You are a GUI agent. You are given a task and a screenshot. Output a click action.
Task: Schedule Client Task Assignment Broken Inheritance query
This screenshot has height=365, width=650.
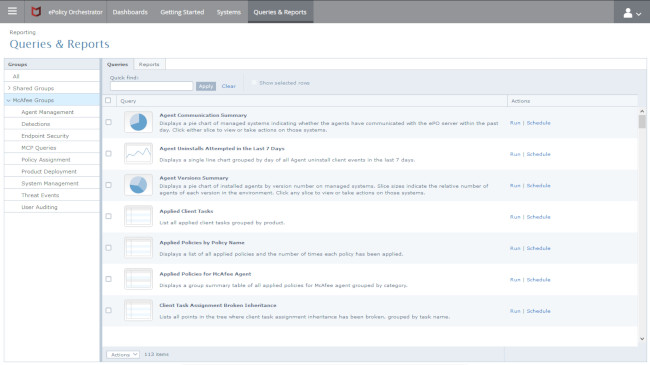point(538,311)
